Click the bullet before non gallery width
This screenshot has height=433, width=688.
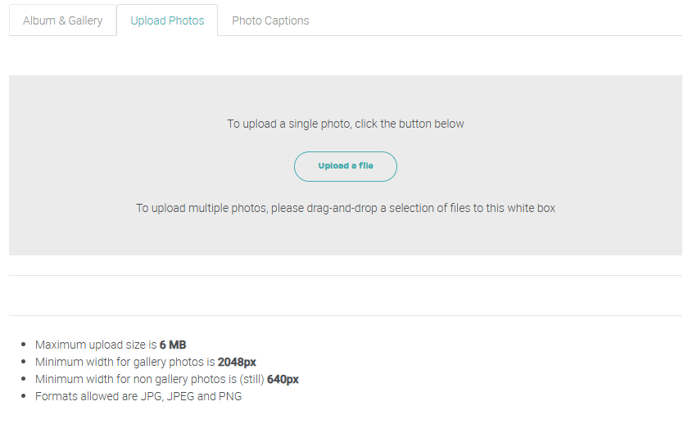click(x=23, y=379)
